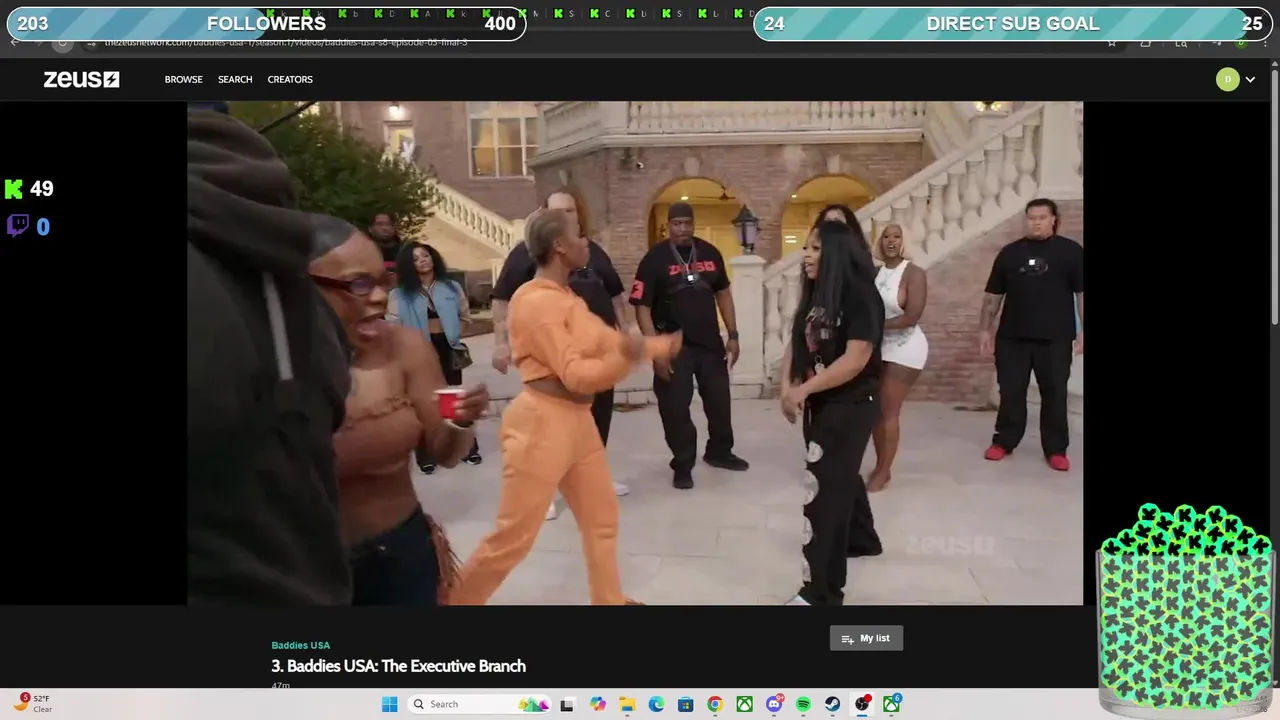Open the Xbox icon with badge 6
Viewport: 1280px width, 720px height.
pos(891,704)
